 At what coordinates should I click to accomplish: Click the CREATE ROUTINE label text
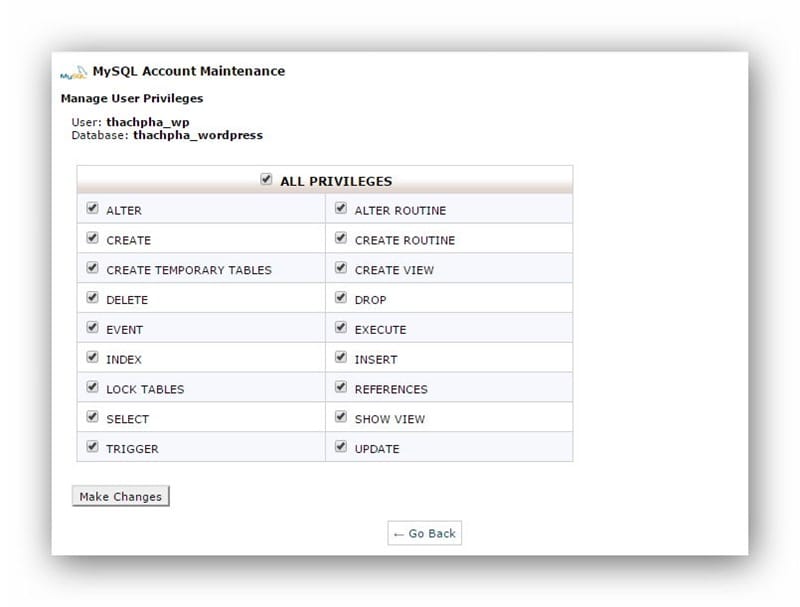(x=405, y=240)
